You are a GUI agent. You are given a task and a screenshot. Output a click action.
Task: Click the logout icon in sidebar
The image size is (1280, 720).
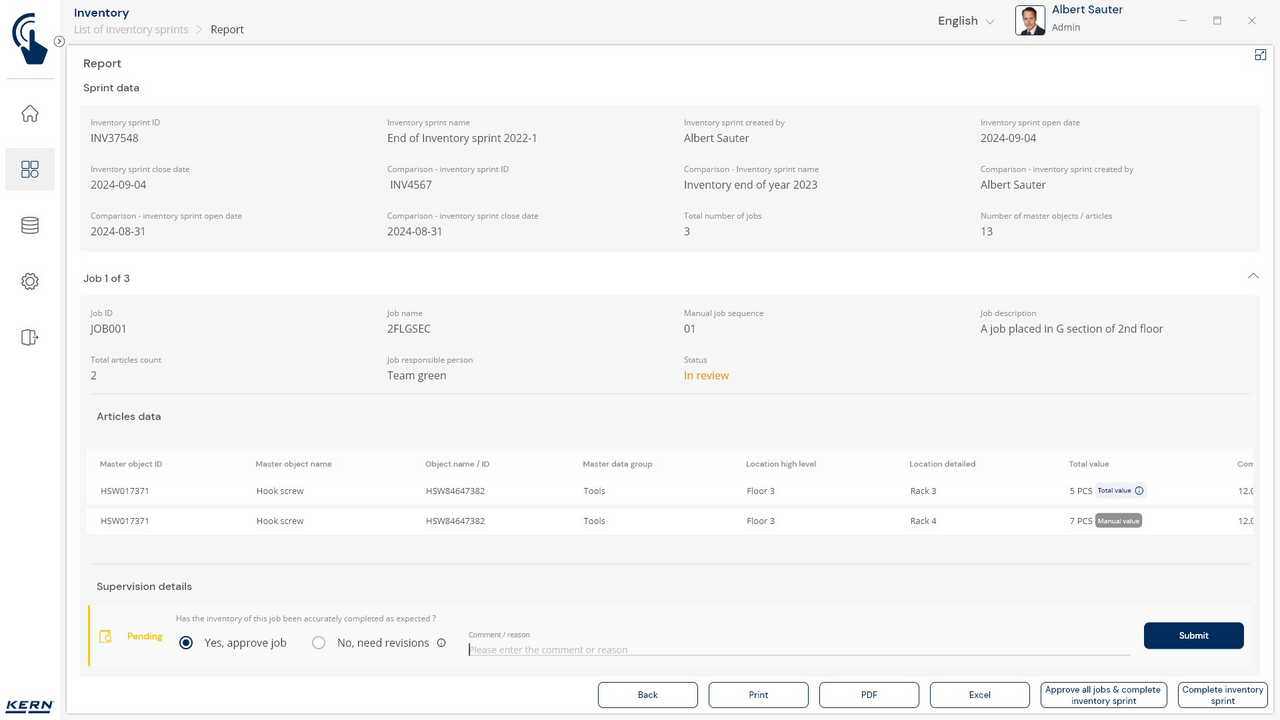(x=30, y=338)
